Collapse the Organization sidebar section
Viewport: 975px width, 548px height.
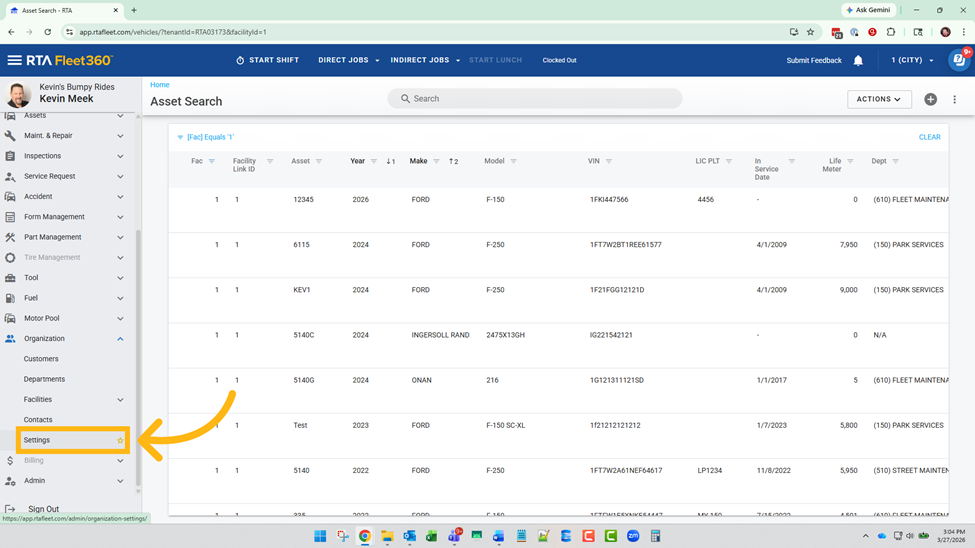tap(120, 339)
